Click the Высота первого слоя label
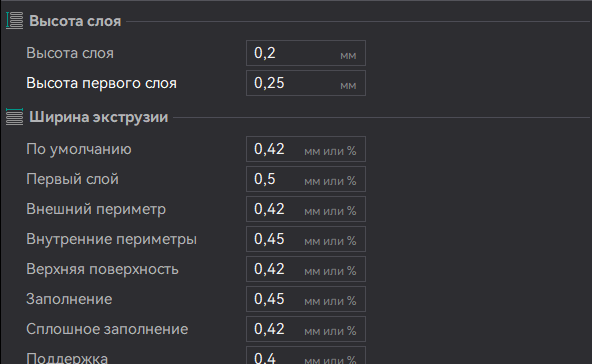The height and width of the screenshot is (364, 592). (x=101, y=83)
